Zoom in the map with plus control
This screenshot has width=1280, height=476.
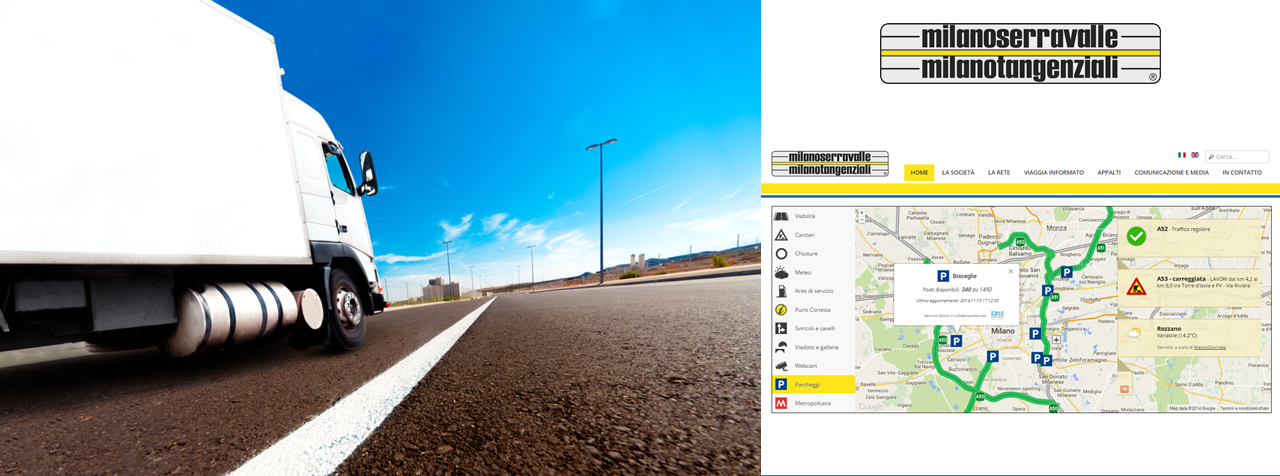point(862,212)
